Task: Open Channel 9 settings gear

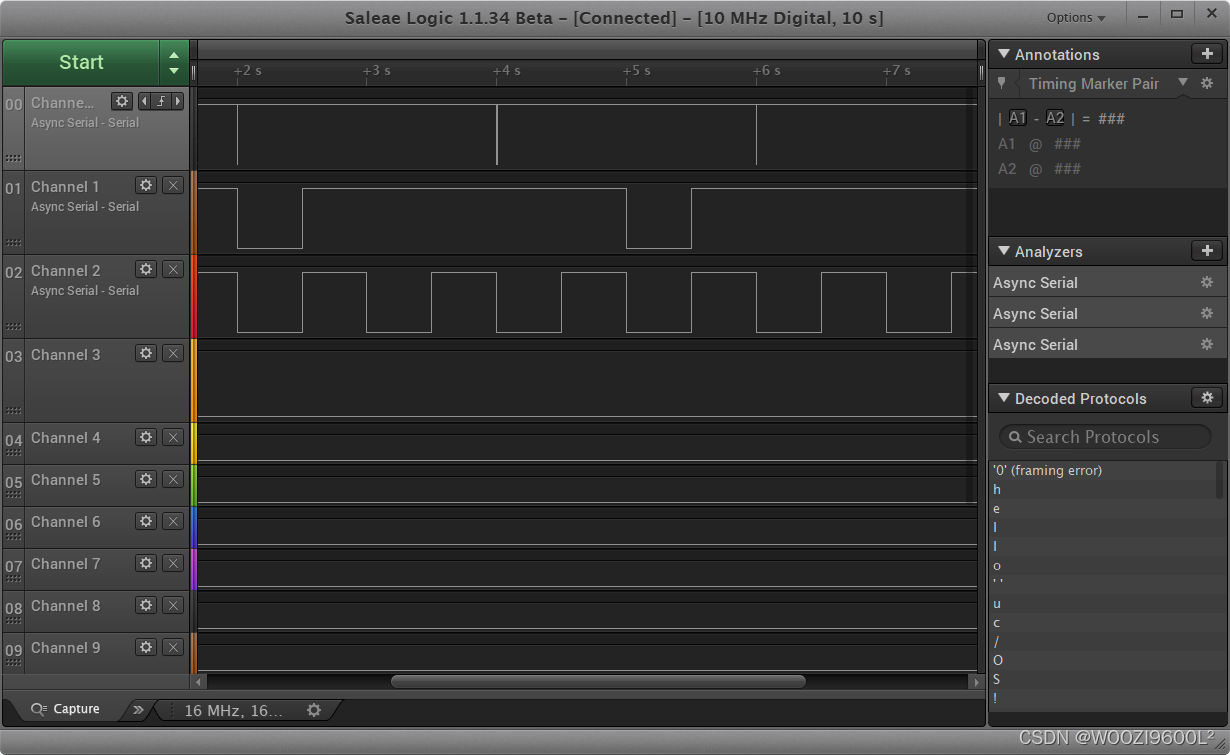Action: tap(146, 647)
